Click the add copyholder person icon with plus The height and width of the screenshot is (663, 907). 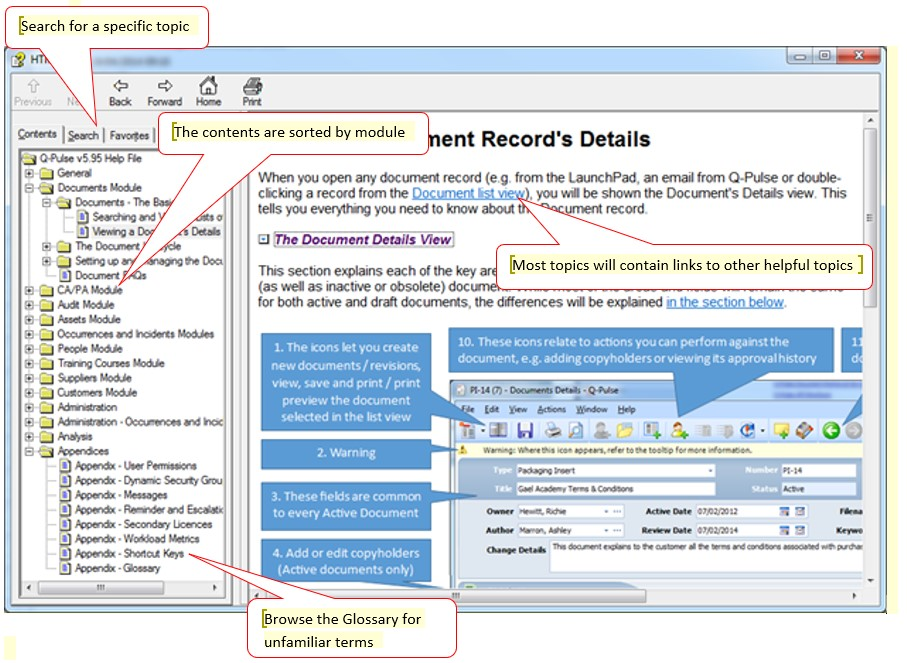coord(679,430)
